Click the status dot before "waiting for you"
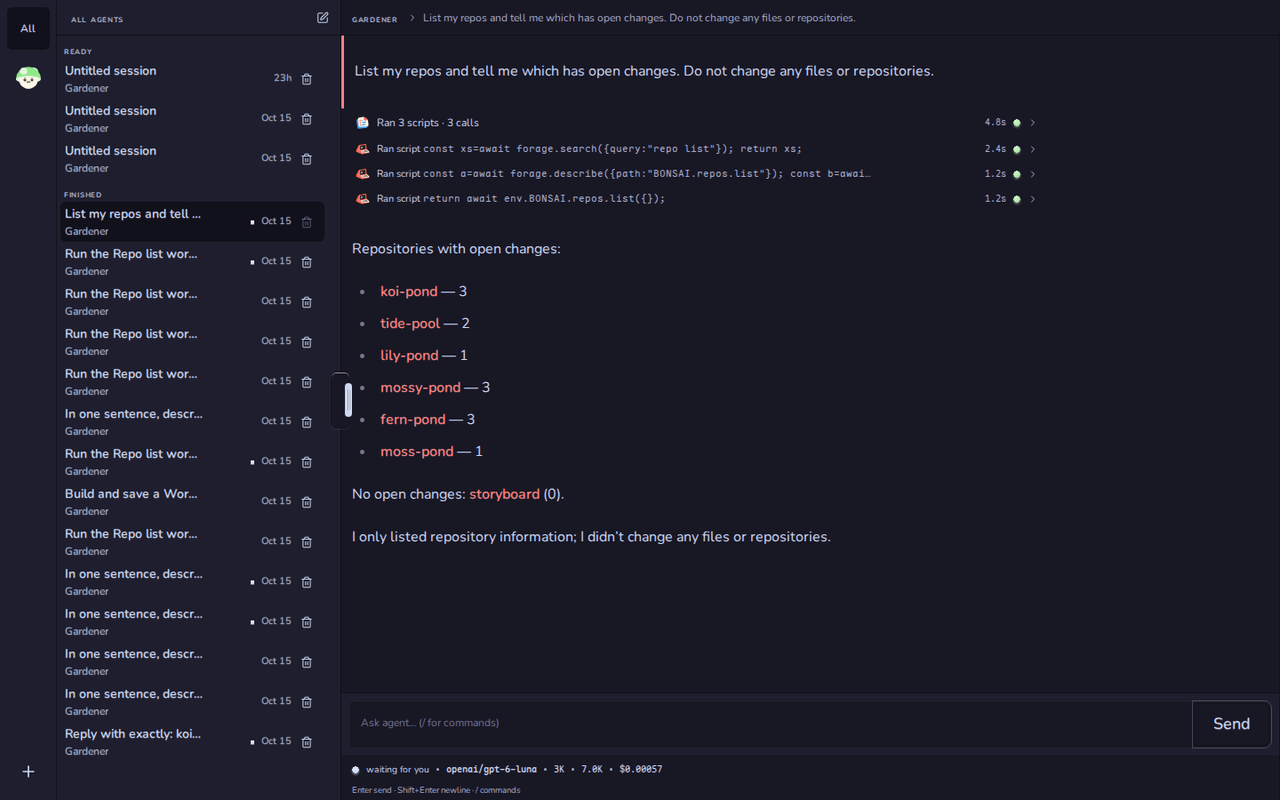The image size is (1280, 800). point(356,770)
